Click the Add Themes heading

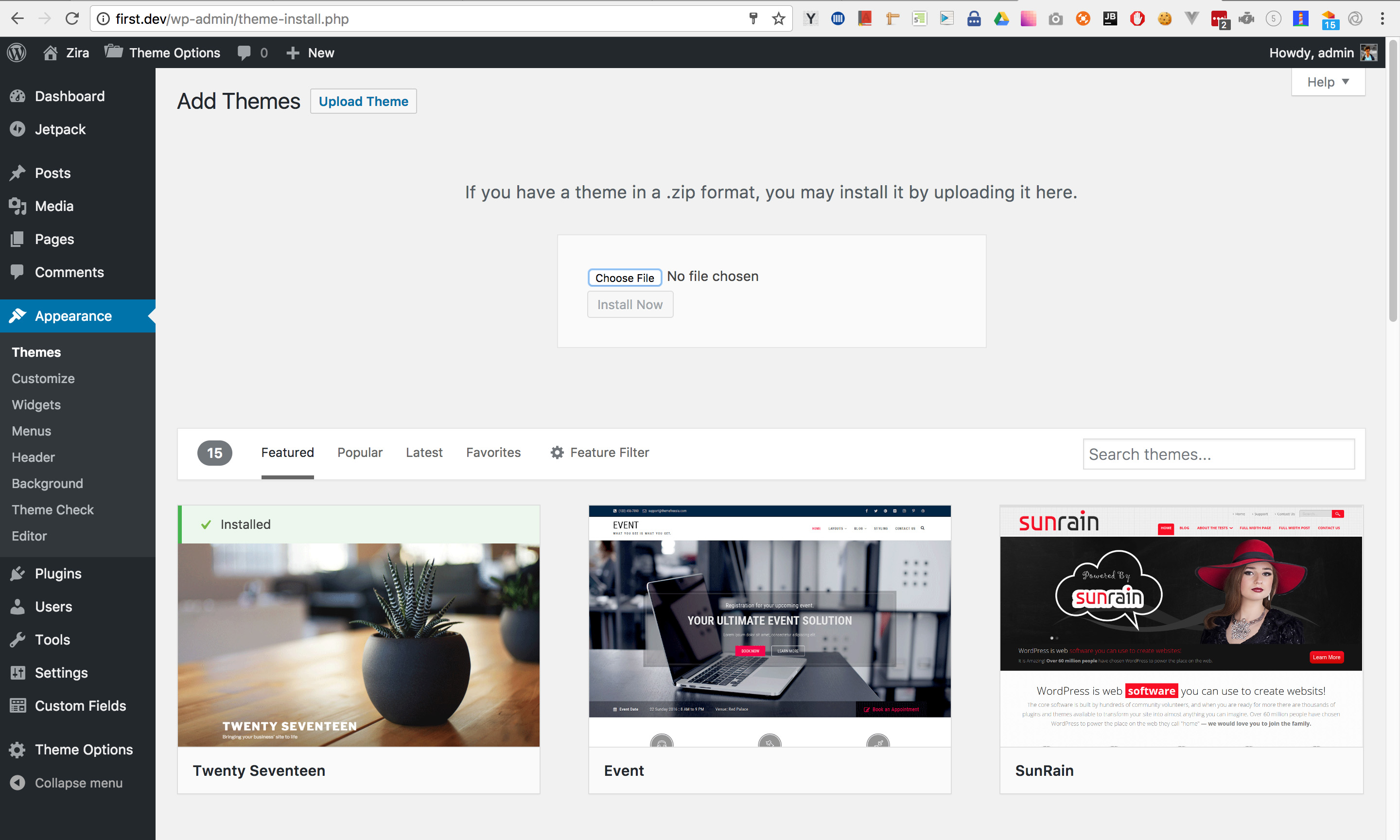pos(239,101)
